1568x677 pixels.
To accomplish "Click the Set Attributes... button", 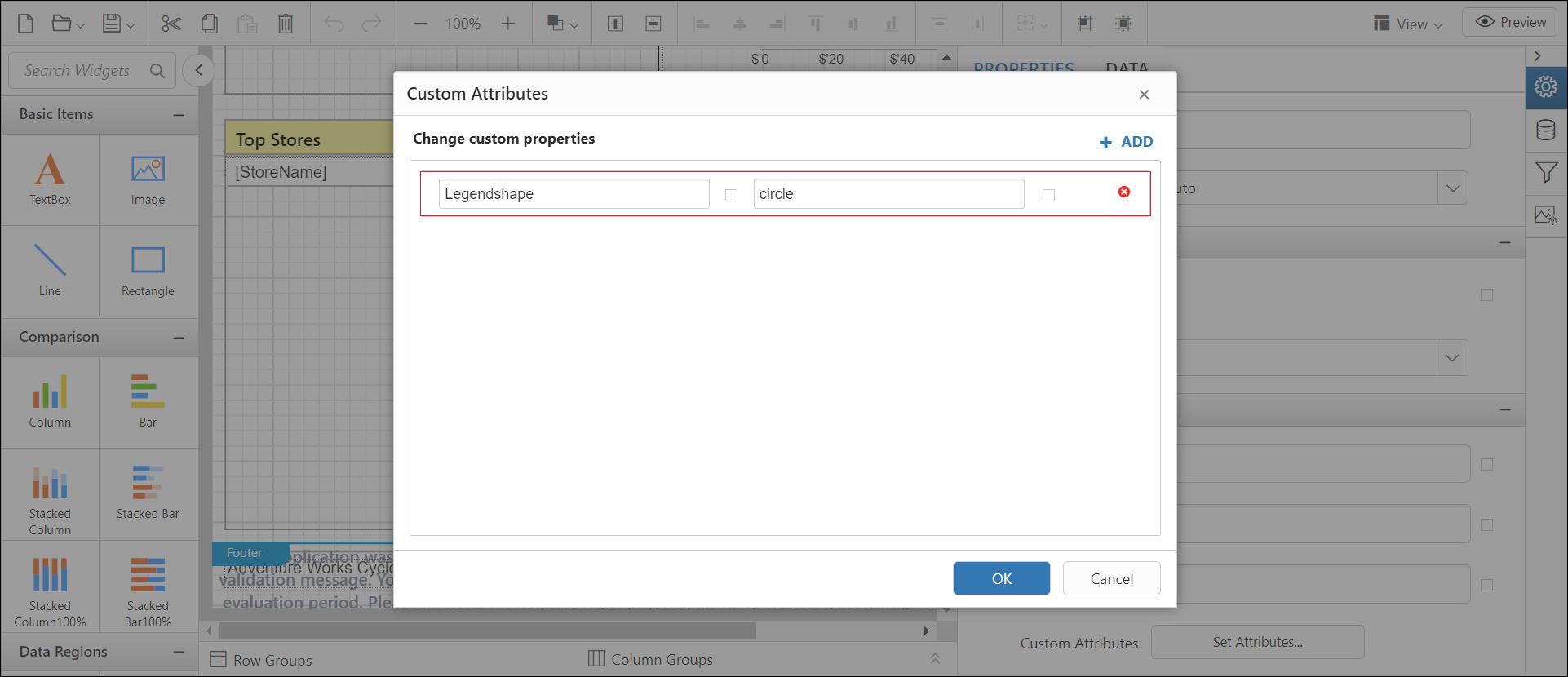I will 1257,642.
